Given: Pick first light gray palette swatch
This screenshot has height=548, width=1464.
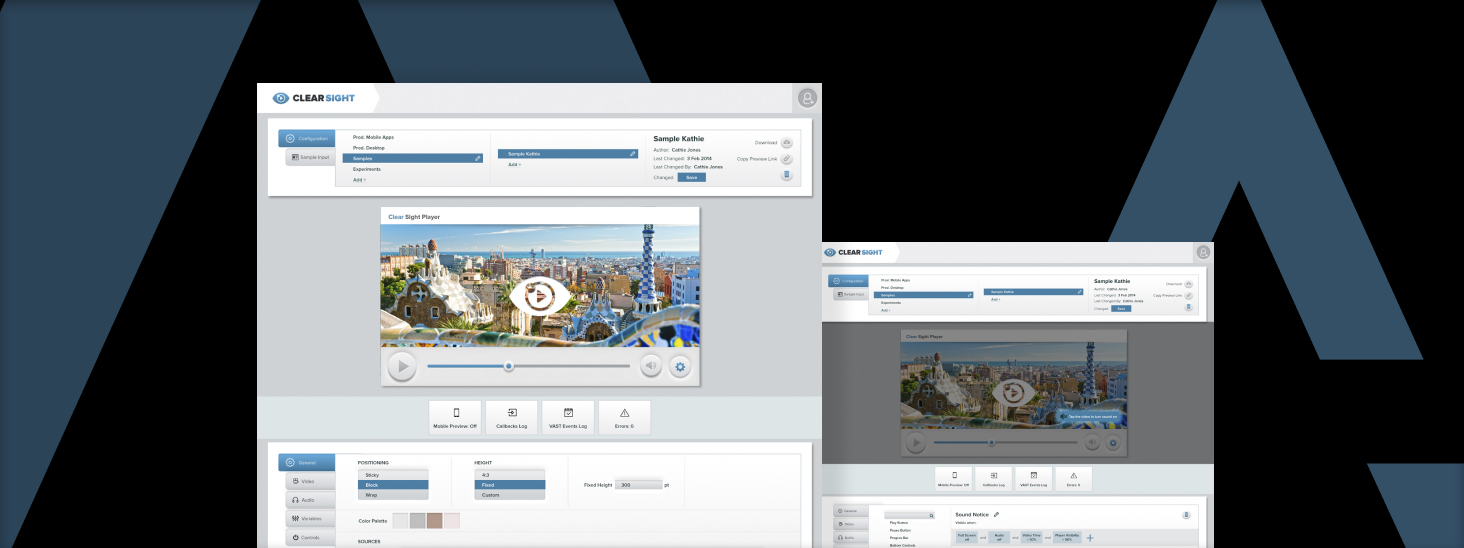Looking at the screenshot, I should tap(400, 520).
